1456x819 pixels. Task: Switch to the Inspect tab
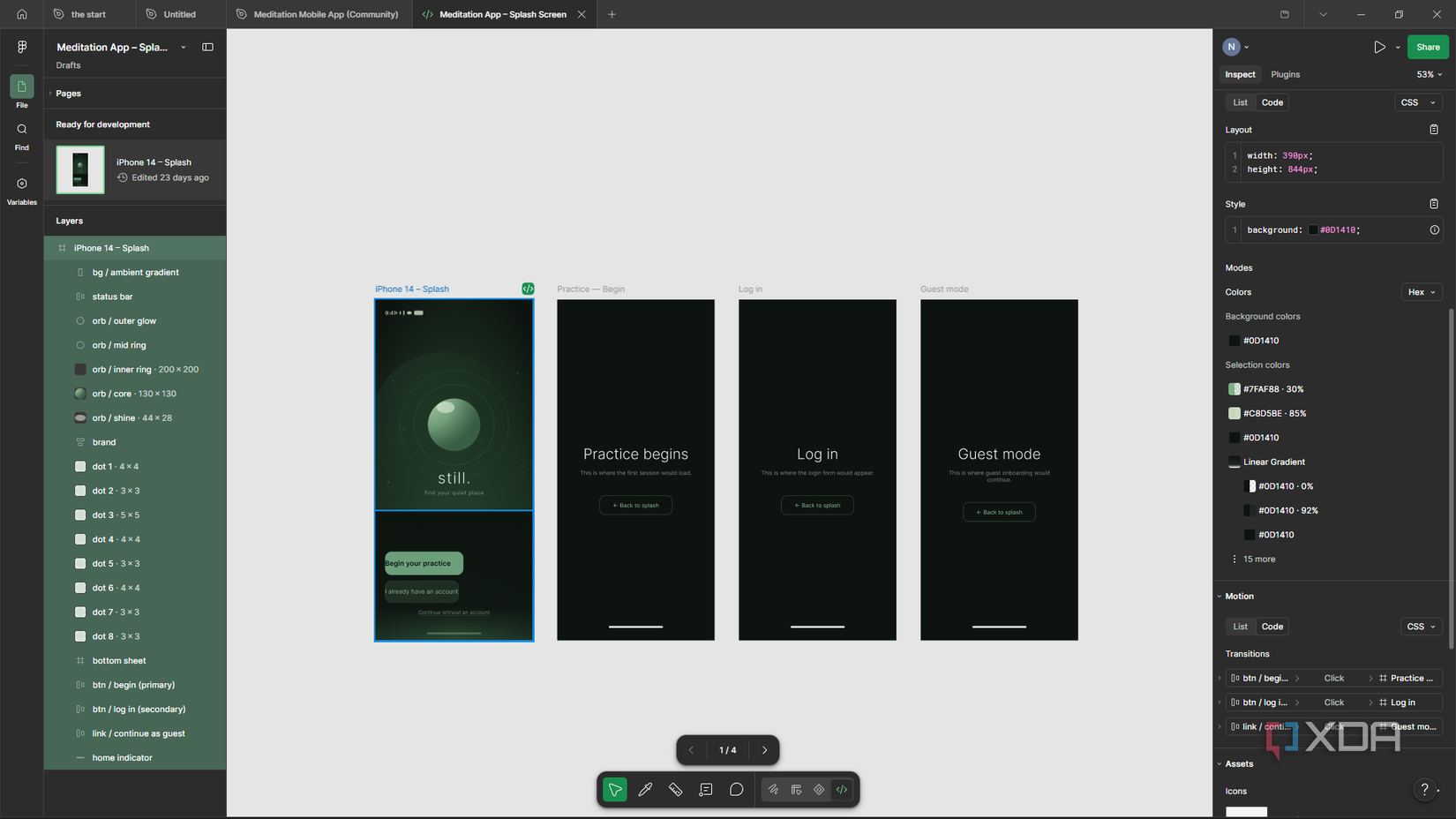pos(1240,74)
